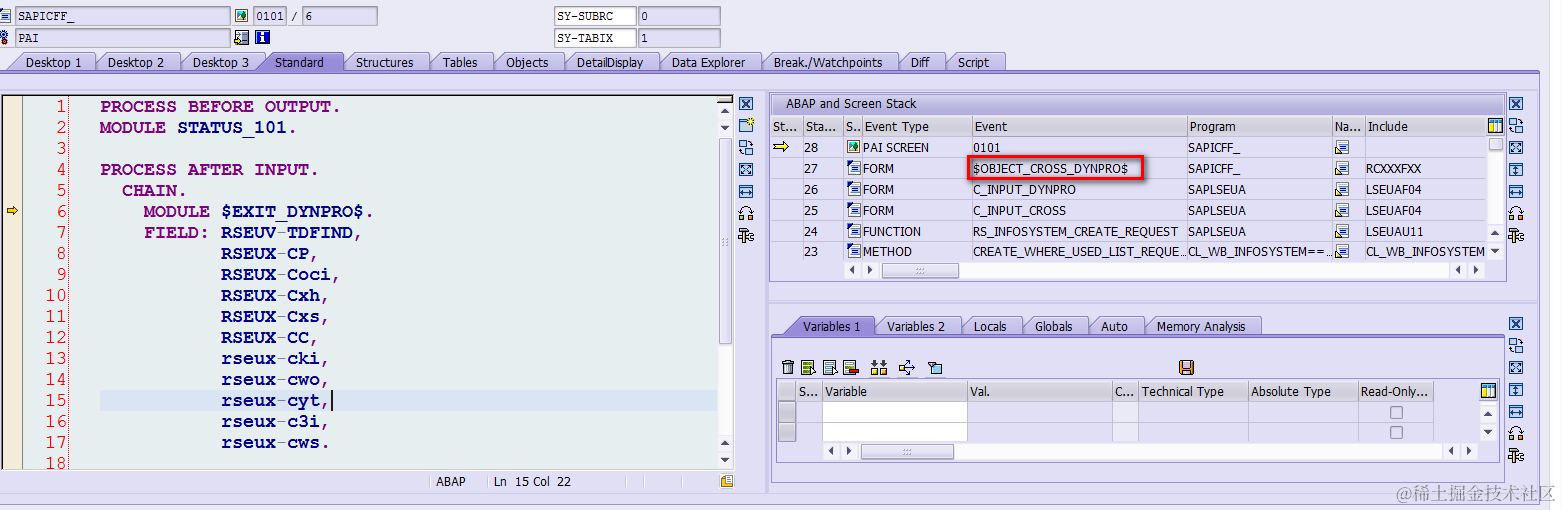
Task: Select second row selector in Variables table
Action: [787, 432]
